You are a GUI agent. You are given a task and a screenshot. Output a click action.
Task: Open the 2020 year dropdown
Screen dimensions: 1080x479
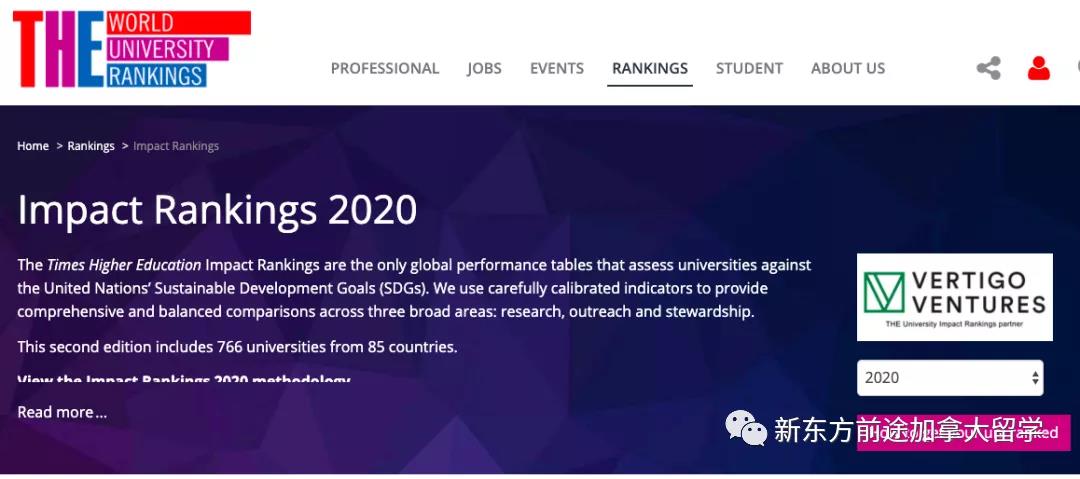click(x=950, y=378)
